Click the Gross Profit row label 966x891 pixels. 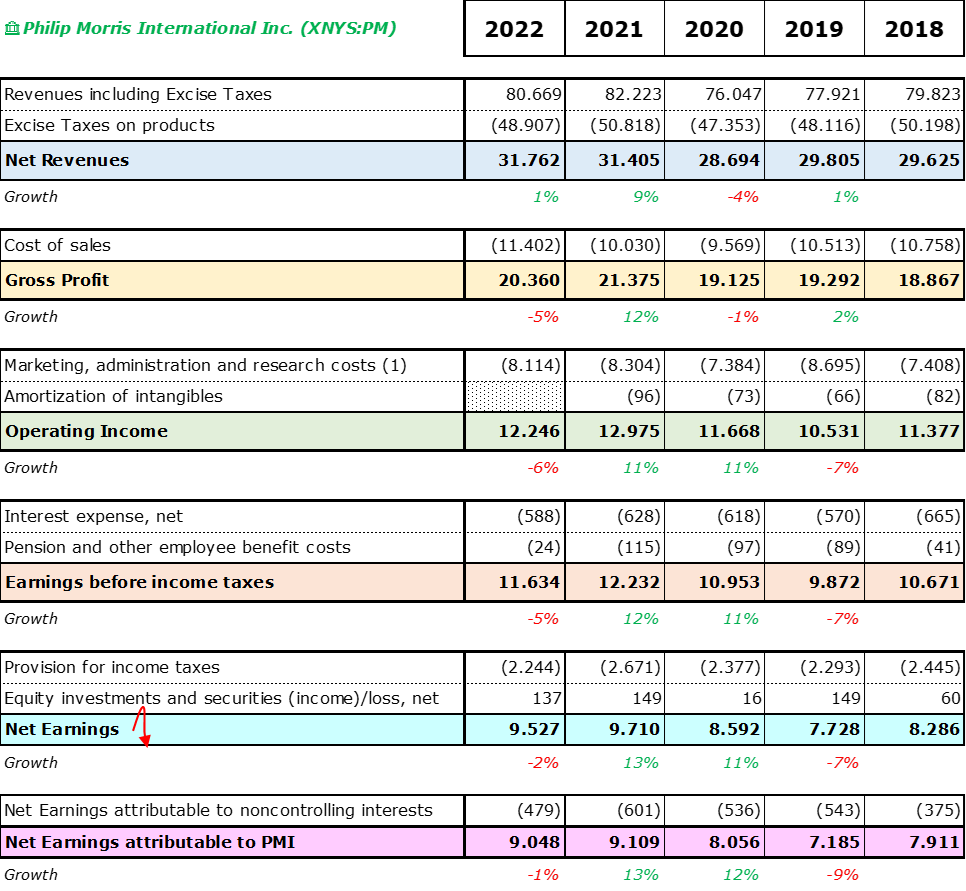pyautogui.click(x=57, y=280)
